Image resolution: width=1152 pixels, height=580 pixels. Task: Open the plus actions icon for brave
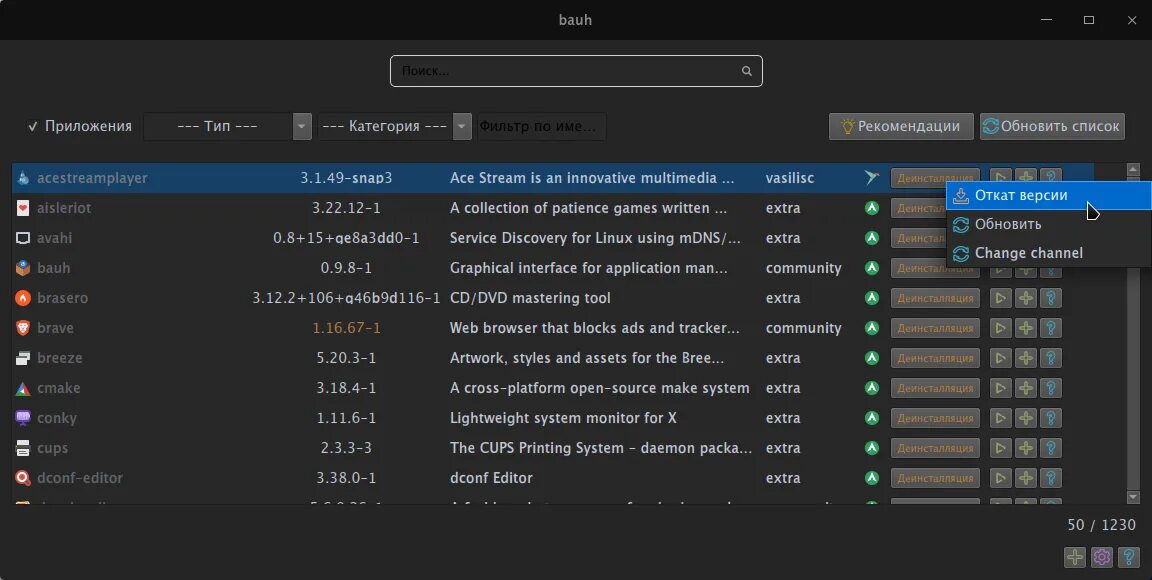tap(1026, 328)
